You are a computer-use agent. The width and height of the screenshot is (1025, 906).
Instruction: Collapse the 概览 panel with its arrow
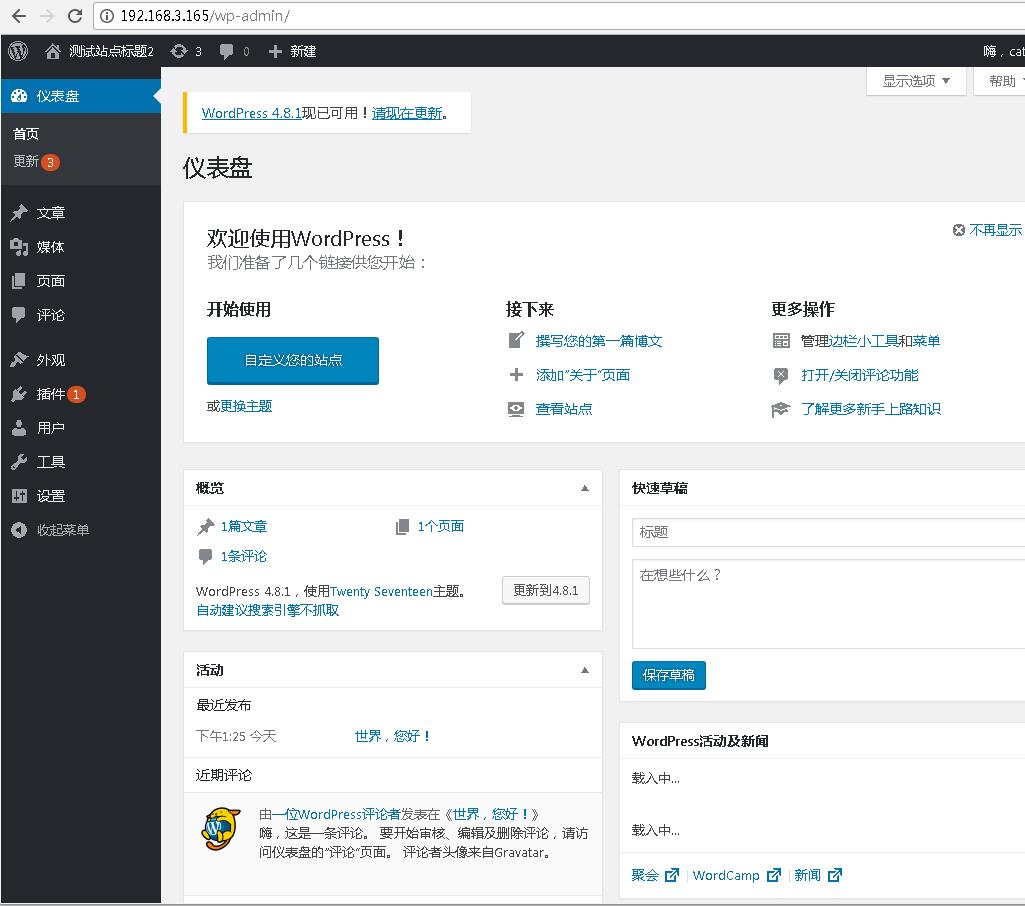tap(585, 488)
